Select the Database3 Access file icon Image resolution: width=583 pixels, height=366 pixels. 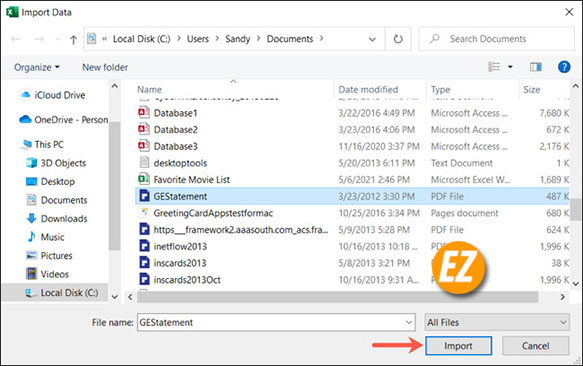point(144,146)
